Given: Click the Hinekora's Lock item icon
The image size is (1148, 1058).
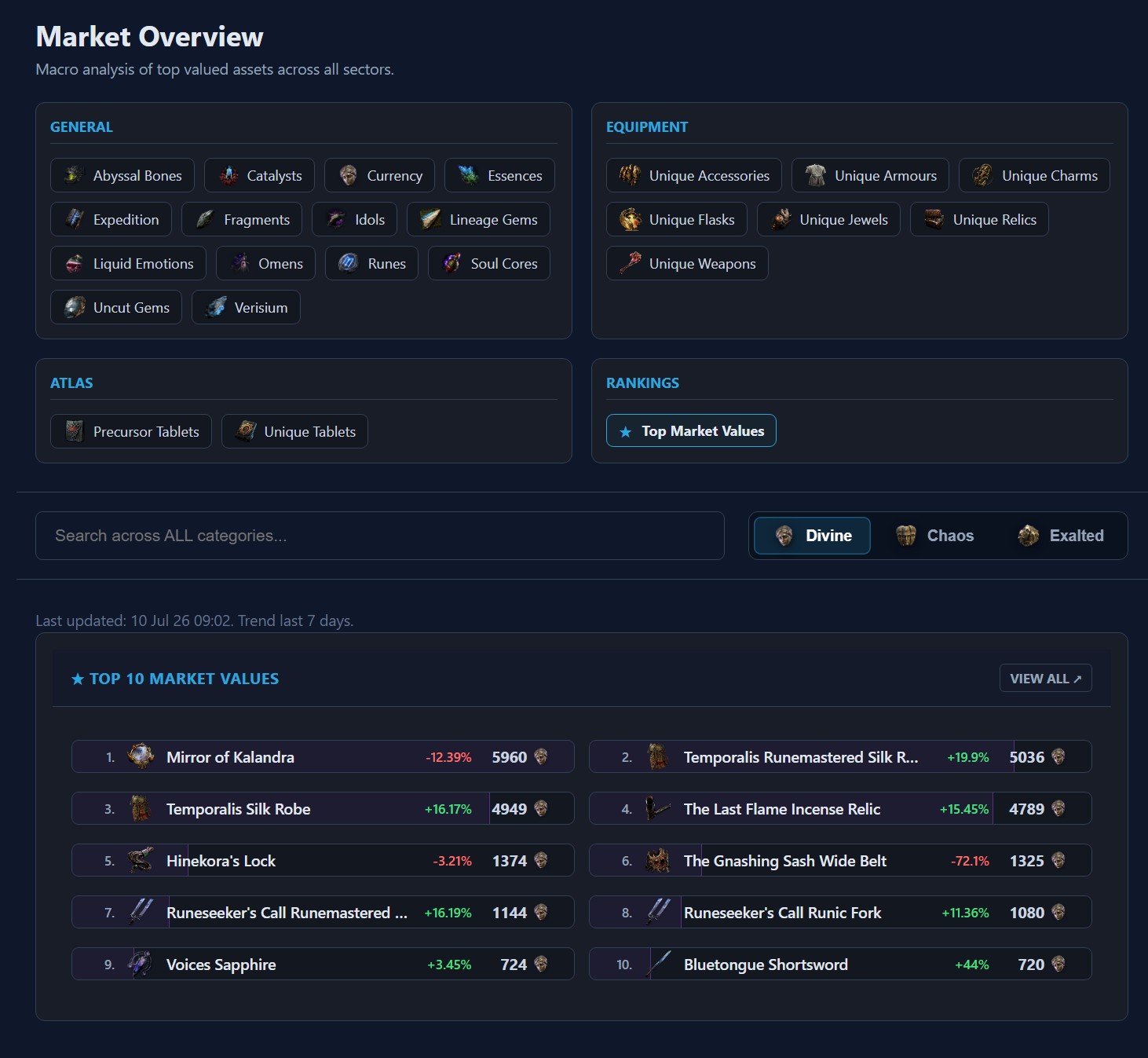Looking at the screenshot, I should pos(141,860).
